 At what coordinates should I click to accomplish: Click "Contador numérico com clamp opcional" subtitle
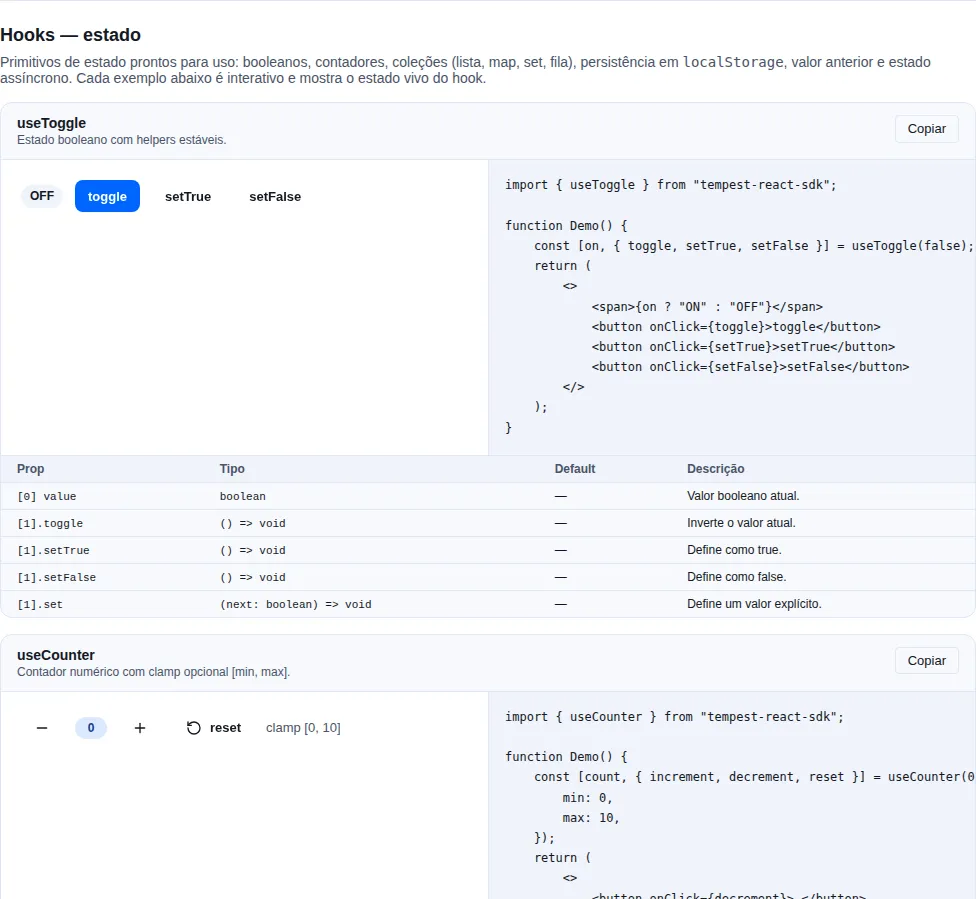[x=153, y=672]
